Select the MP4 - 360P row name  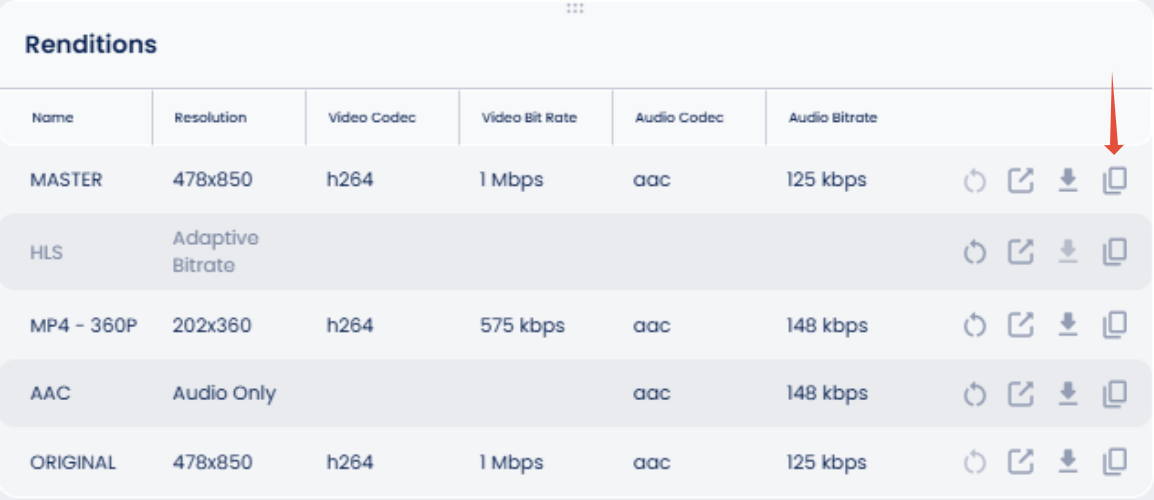point(83,325)
